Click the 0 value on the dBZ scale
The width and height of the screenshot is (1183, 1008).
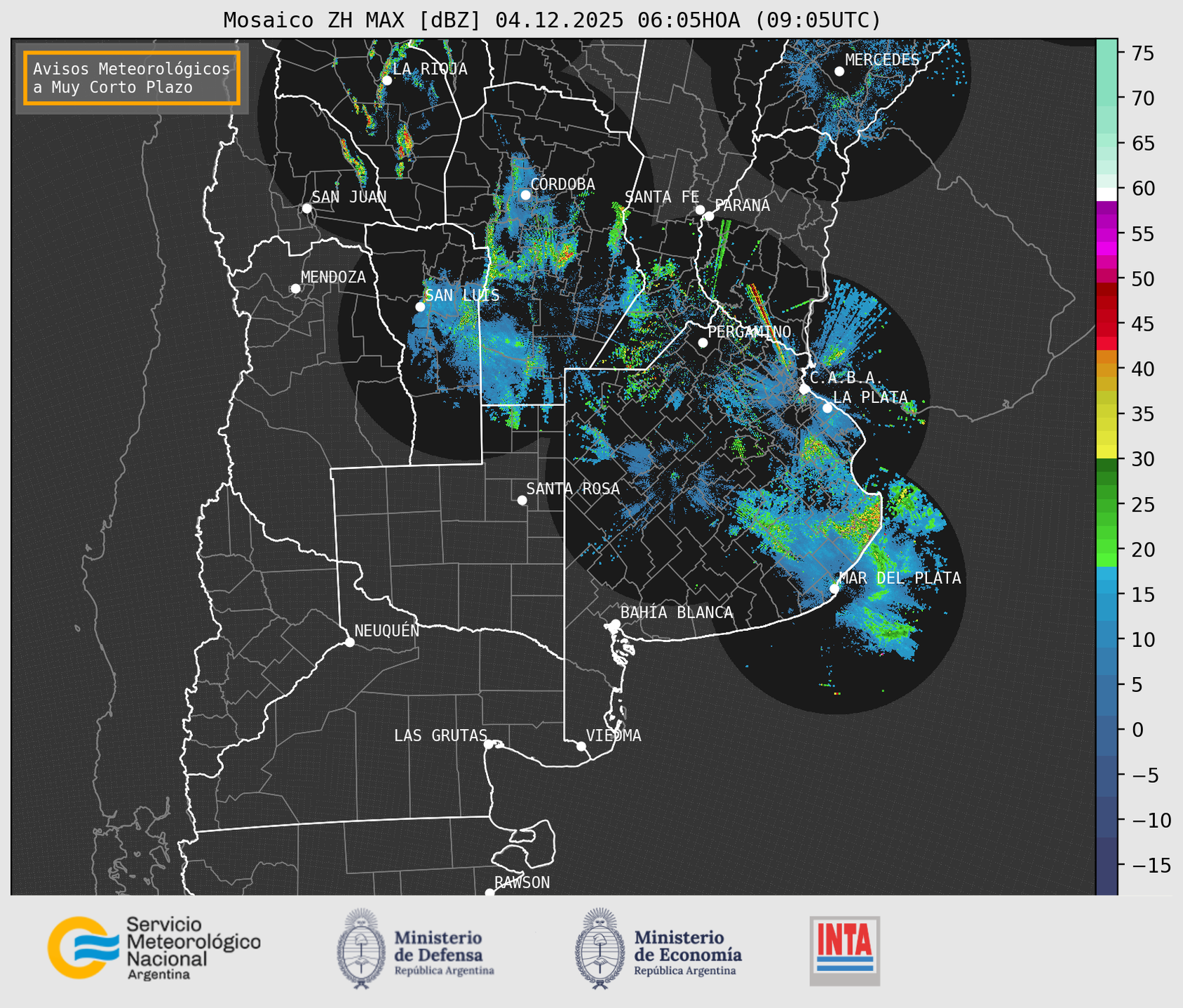(1137, 730)
